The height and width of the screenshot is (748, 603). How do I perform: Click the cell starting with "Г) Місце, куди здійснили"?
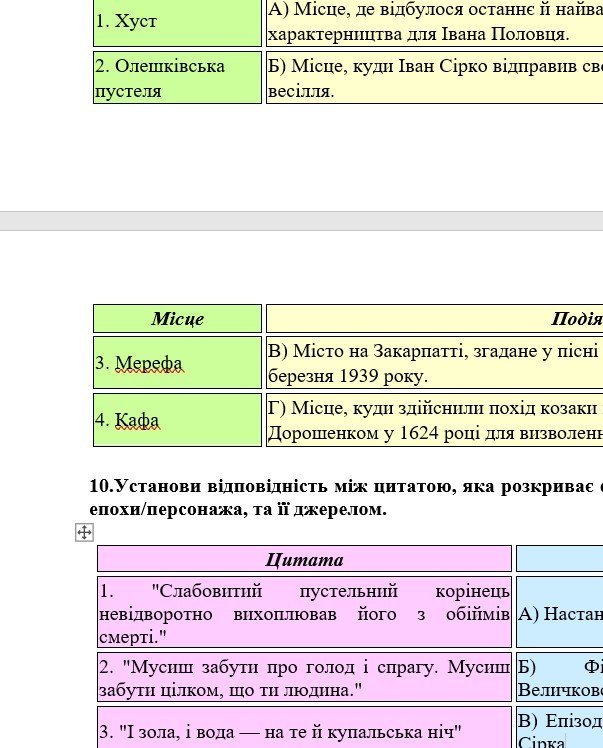pyautogui.click(x=433, y=420)
